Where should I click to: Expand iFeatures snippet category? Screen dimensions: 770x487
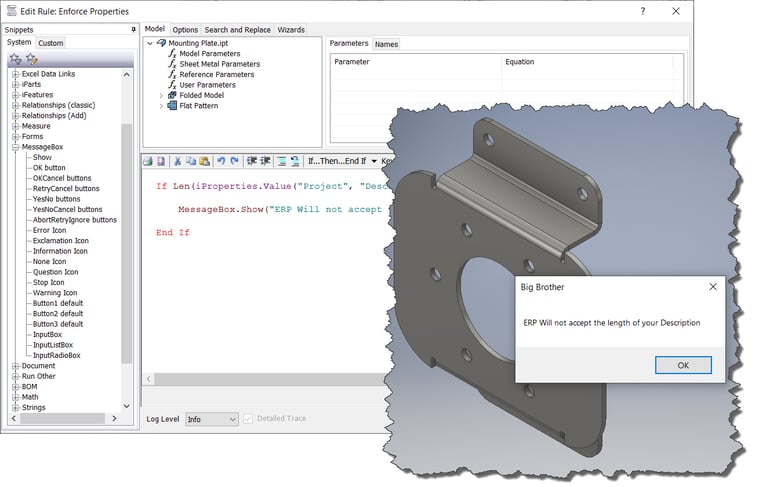tap(15, 95)
